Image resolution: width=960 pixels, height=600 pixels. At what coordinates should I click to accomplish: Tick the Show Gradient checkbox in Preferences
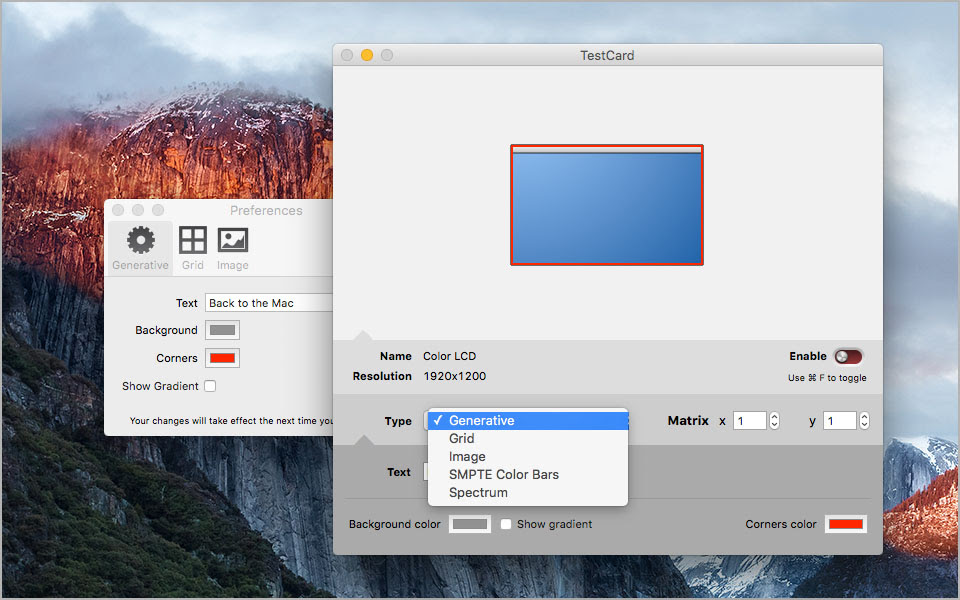point(210,386)
